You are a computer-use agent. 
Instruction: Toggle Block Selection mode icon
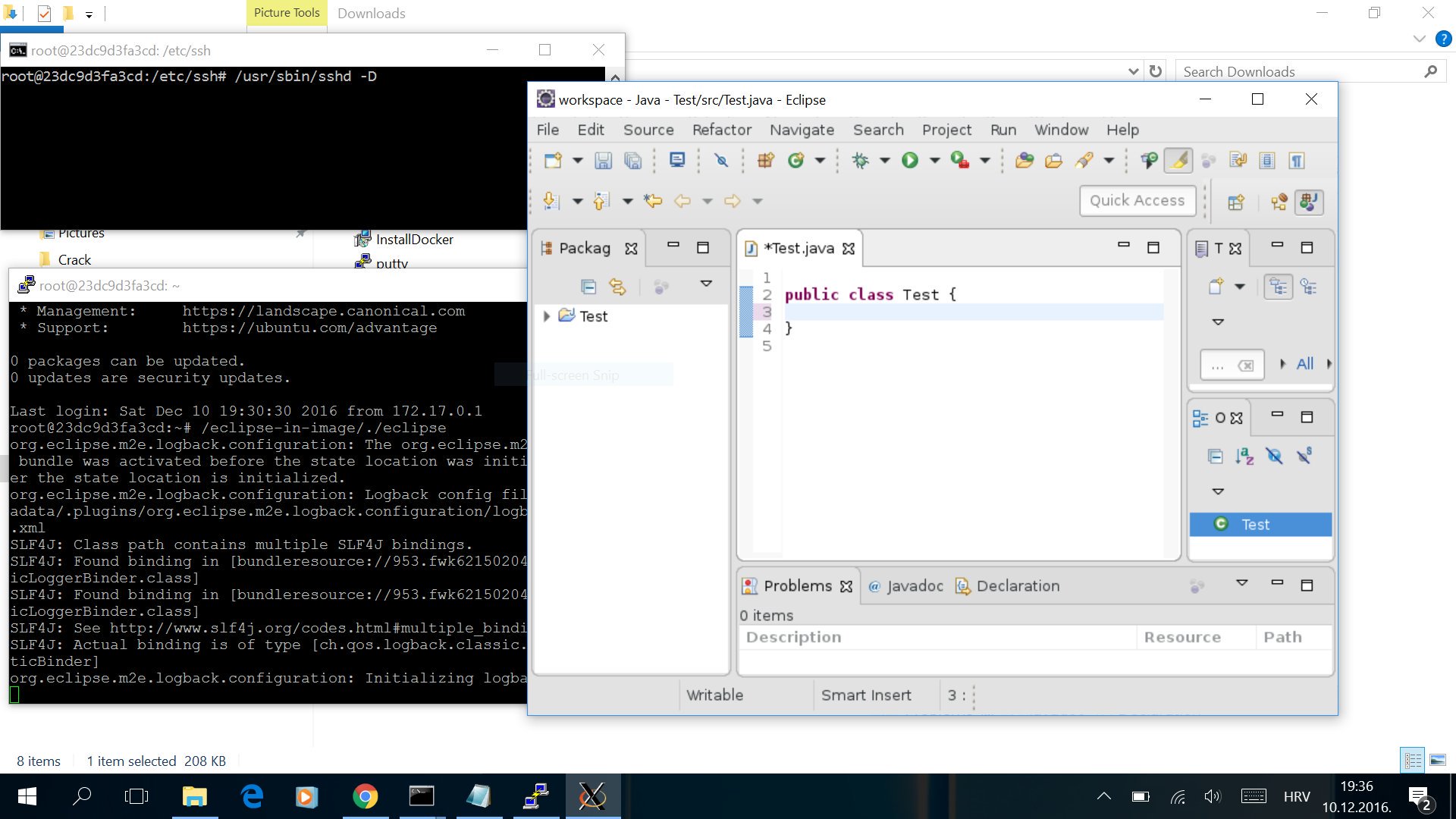point(1267,160)
